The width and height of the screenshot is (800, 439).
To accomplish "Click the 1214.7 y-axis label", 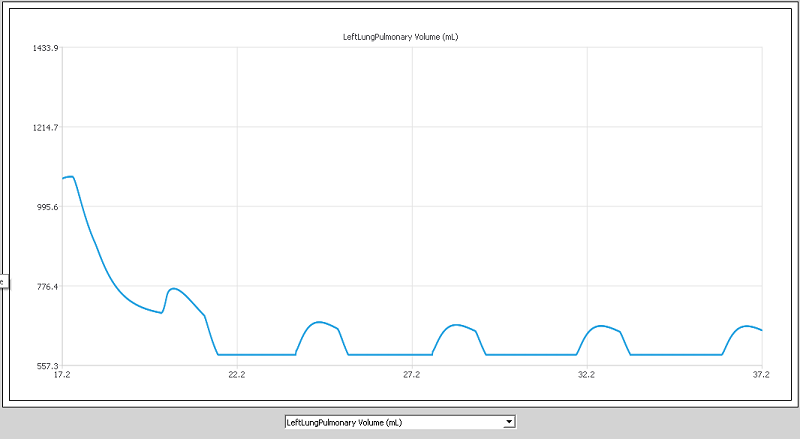I will click(46, 128).
